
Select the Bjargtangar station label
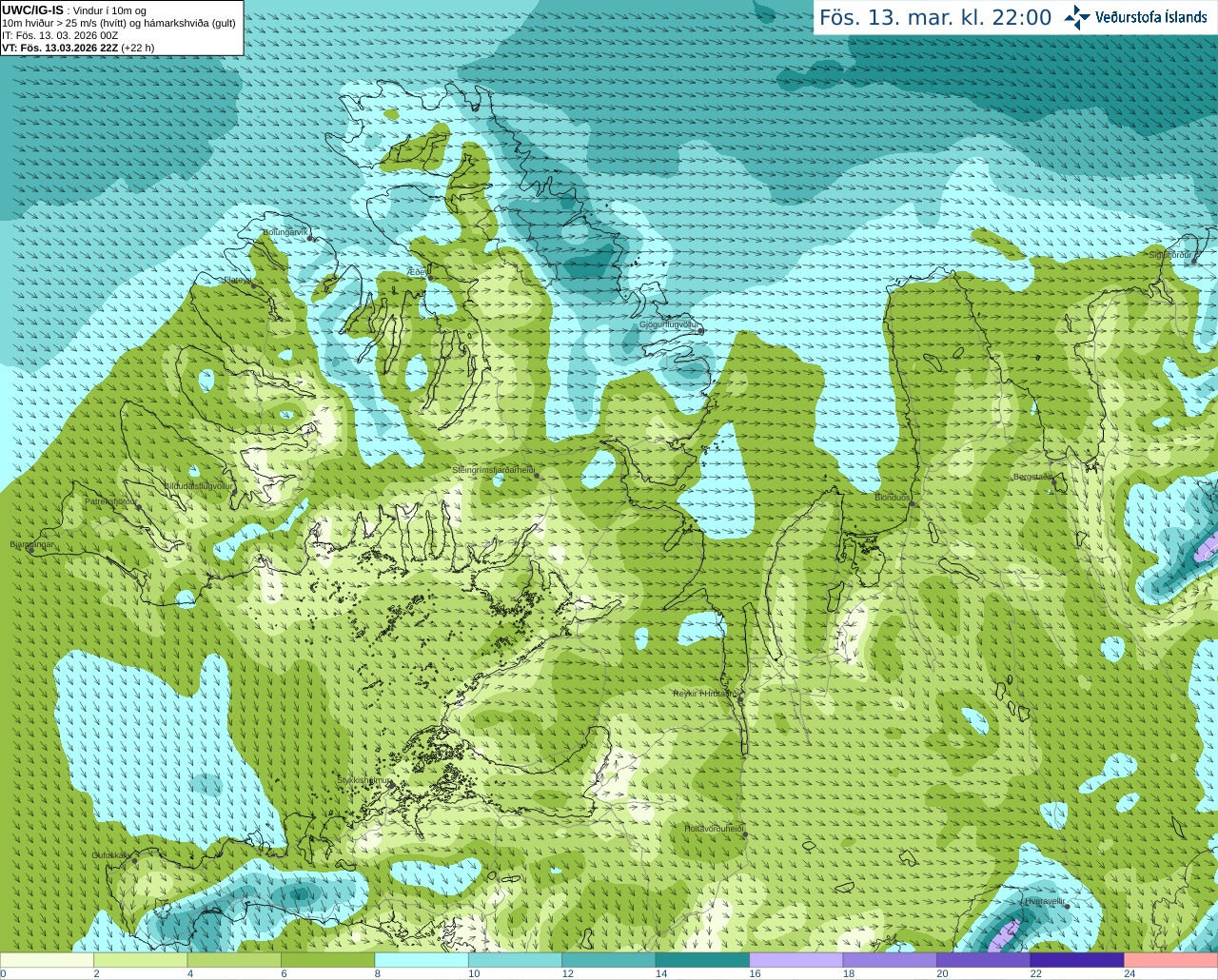tap(32, 544)
